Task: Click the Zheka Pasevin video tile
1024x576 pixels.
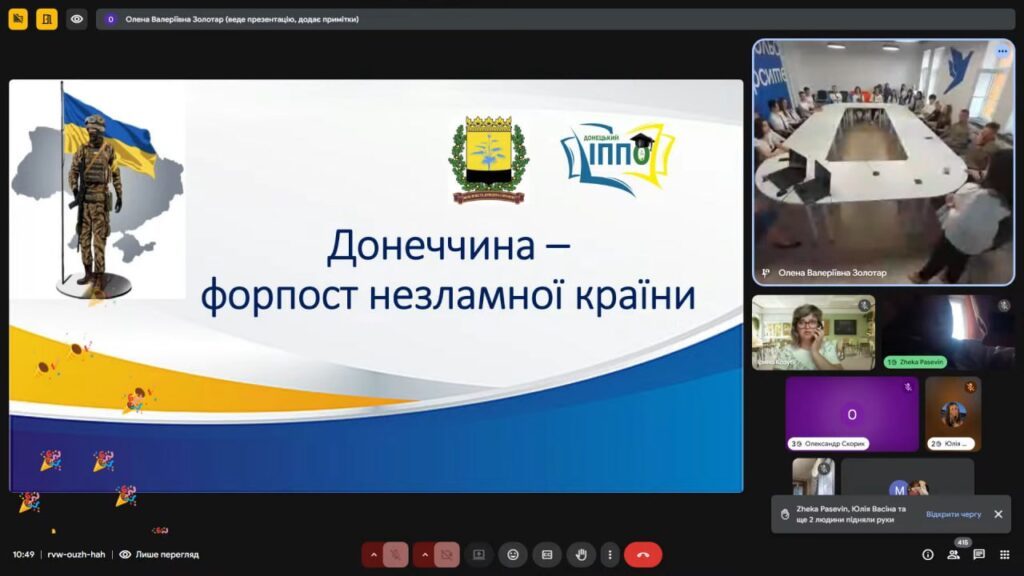Action: [948, 333]
